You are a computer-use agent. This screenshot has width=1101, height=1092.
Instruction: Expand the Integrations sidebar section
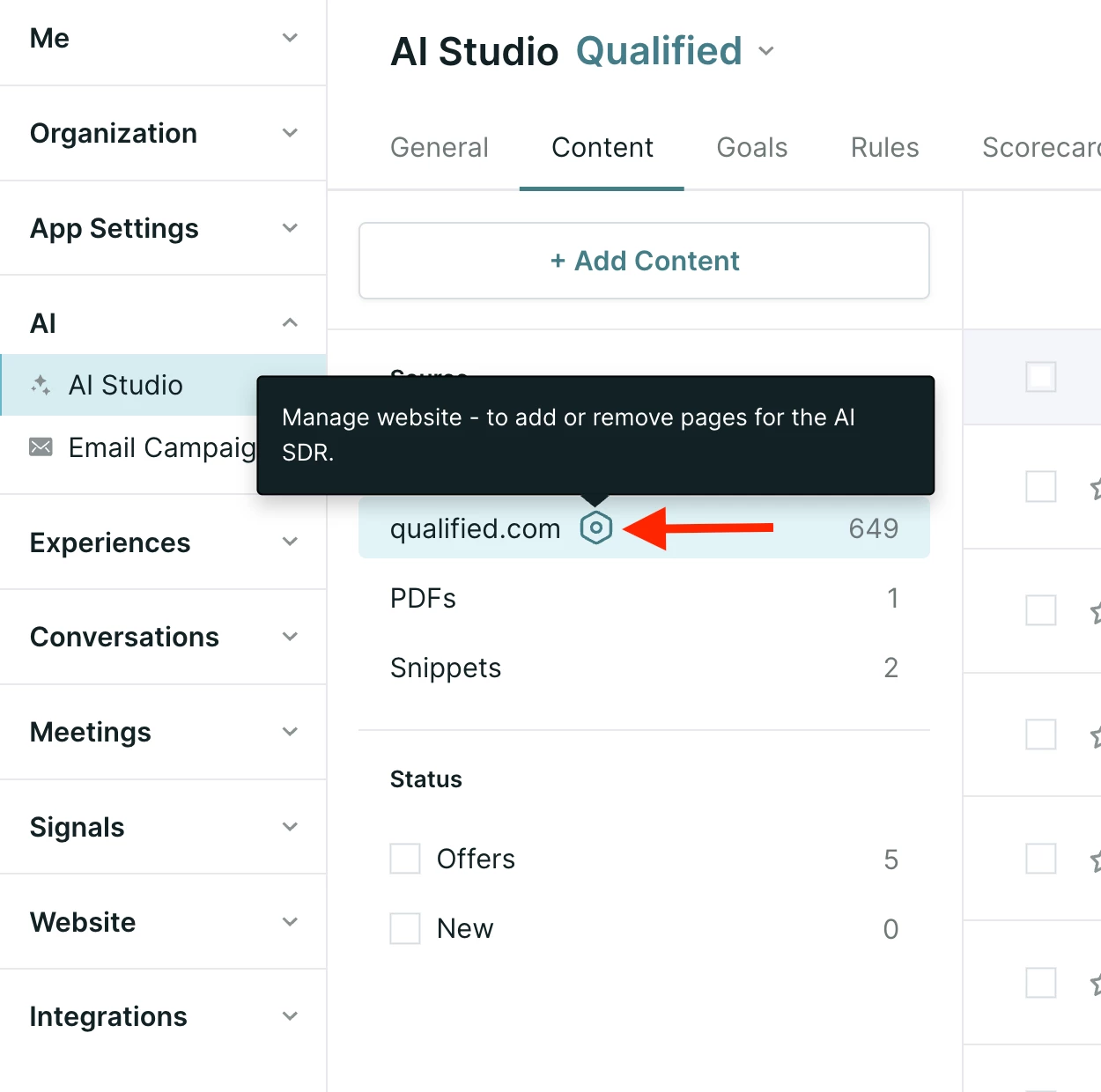click(163, 1016)
